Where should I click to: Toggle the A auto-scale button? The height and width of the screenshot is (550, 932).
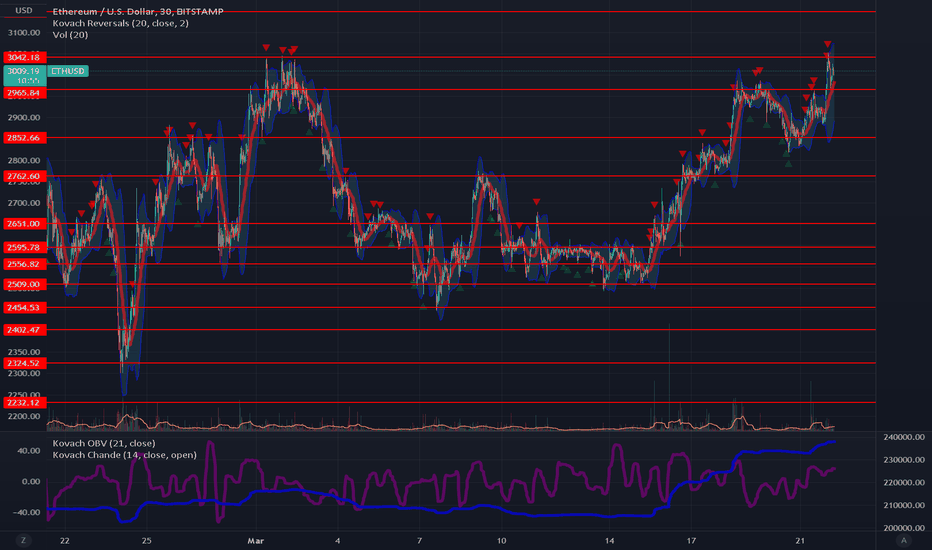point(903,540)
